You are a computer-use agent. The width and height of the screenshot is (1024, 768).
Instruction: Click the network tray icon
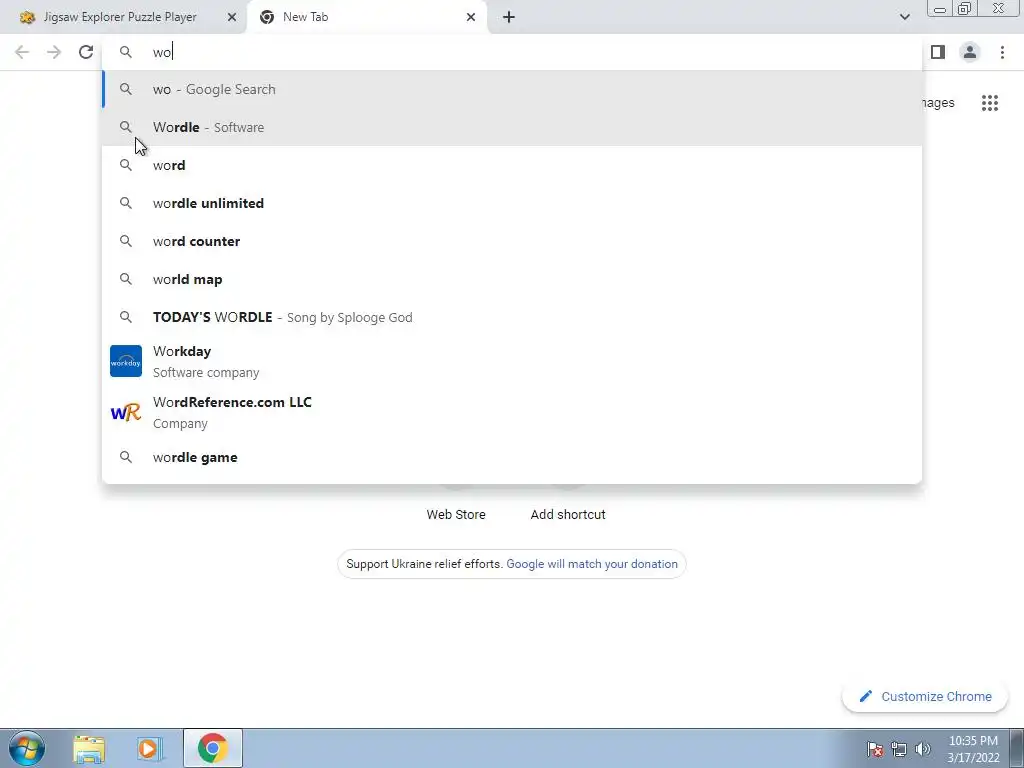(899, 749)
